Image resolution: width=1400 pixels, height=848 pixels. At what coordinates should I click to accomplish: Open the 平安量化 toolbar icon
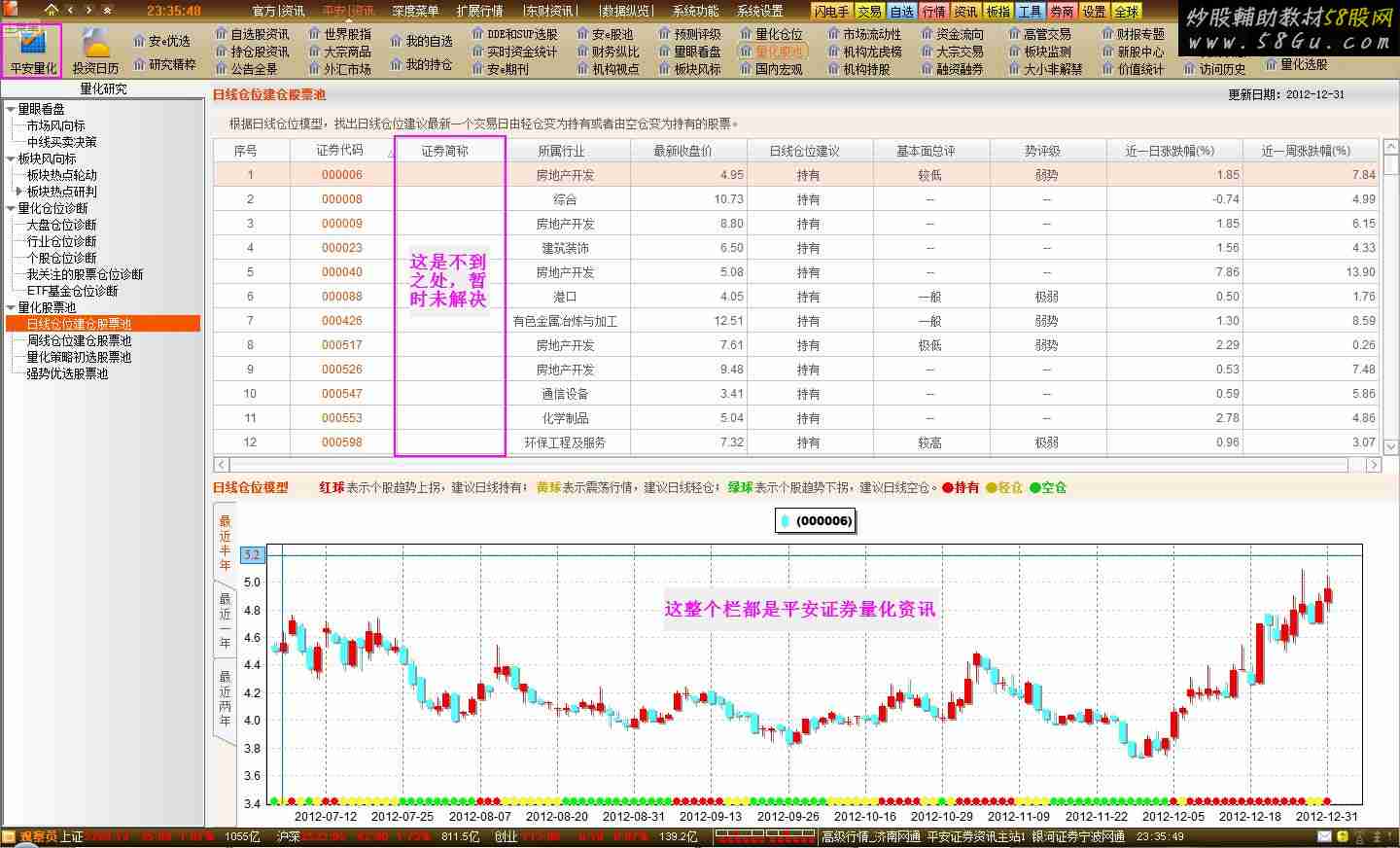click(32, 51)
